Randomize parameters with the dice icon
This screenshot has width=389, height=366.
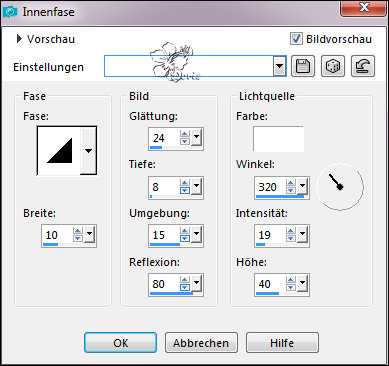pos(333,66)
